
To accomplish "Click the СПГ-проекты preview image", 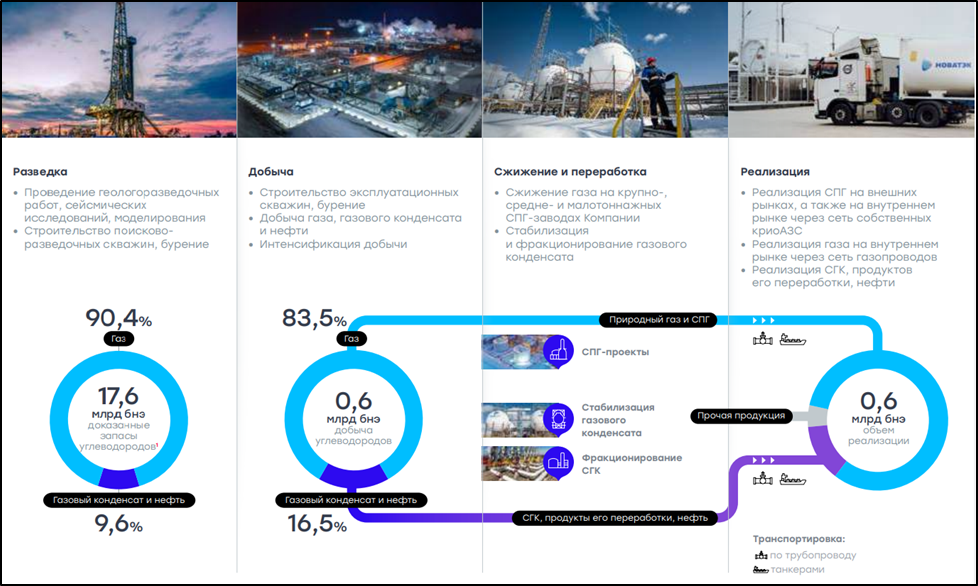I will [x=514, y=351].
